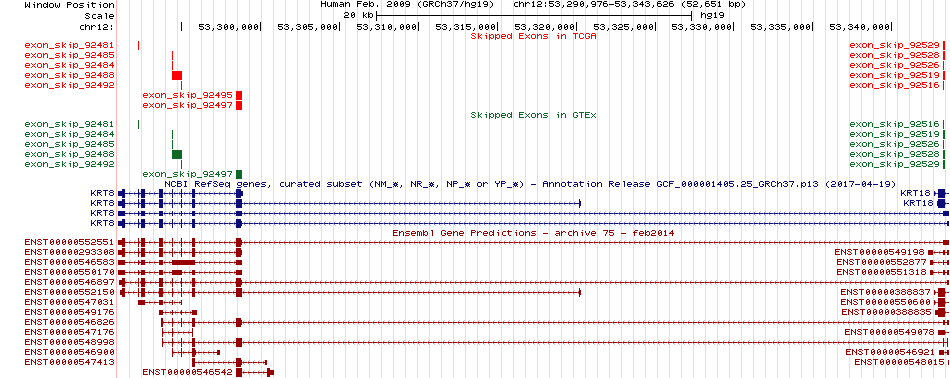Select the ENST00000293308 transcript label
Image resolution: width=950 pixels, height=378 pixels.
pyautogui.click(x=69, y=253)
